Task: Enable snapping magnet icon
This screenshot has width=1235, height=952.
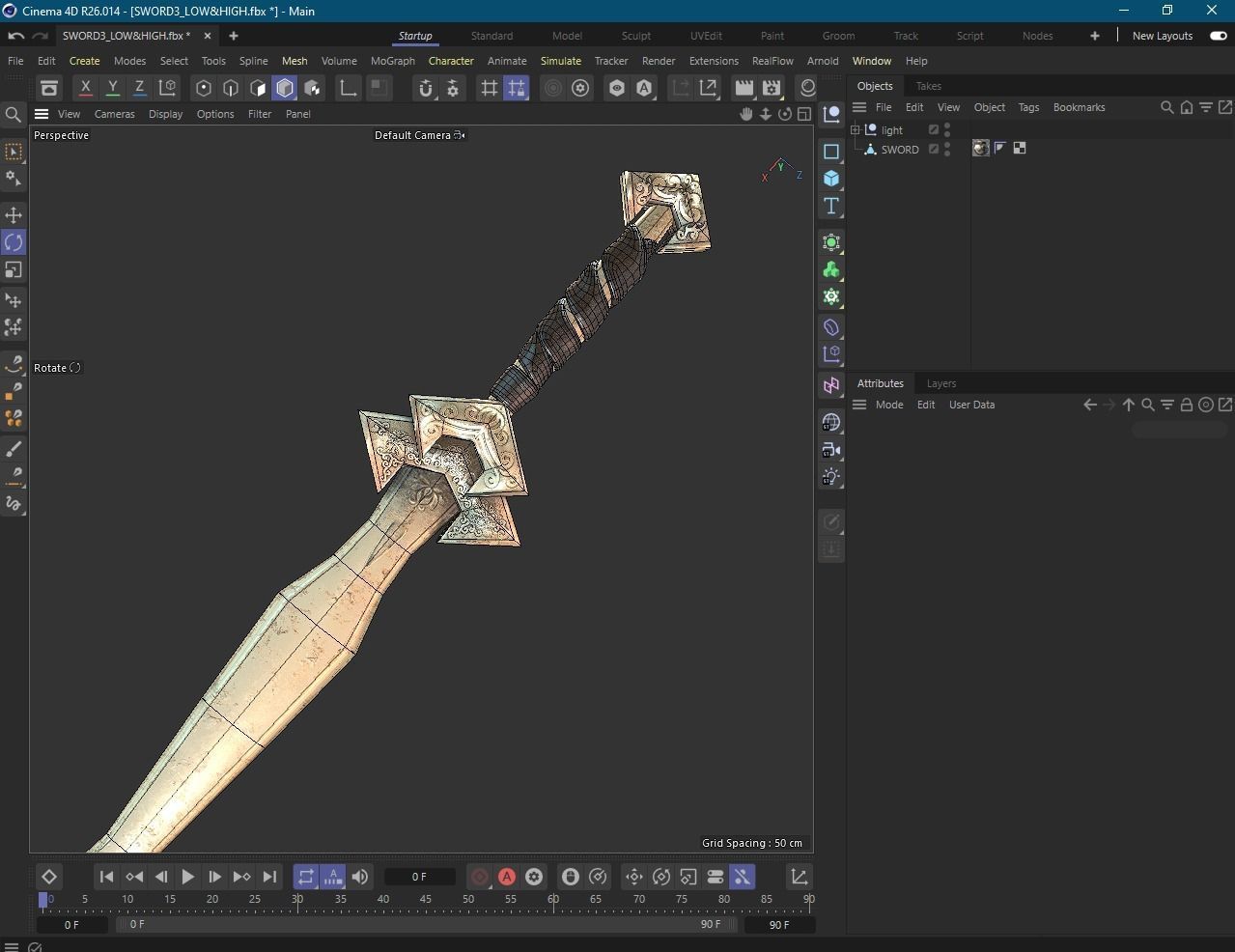Action: [425, 88]
